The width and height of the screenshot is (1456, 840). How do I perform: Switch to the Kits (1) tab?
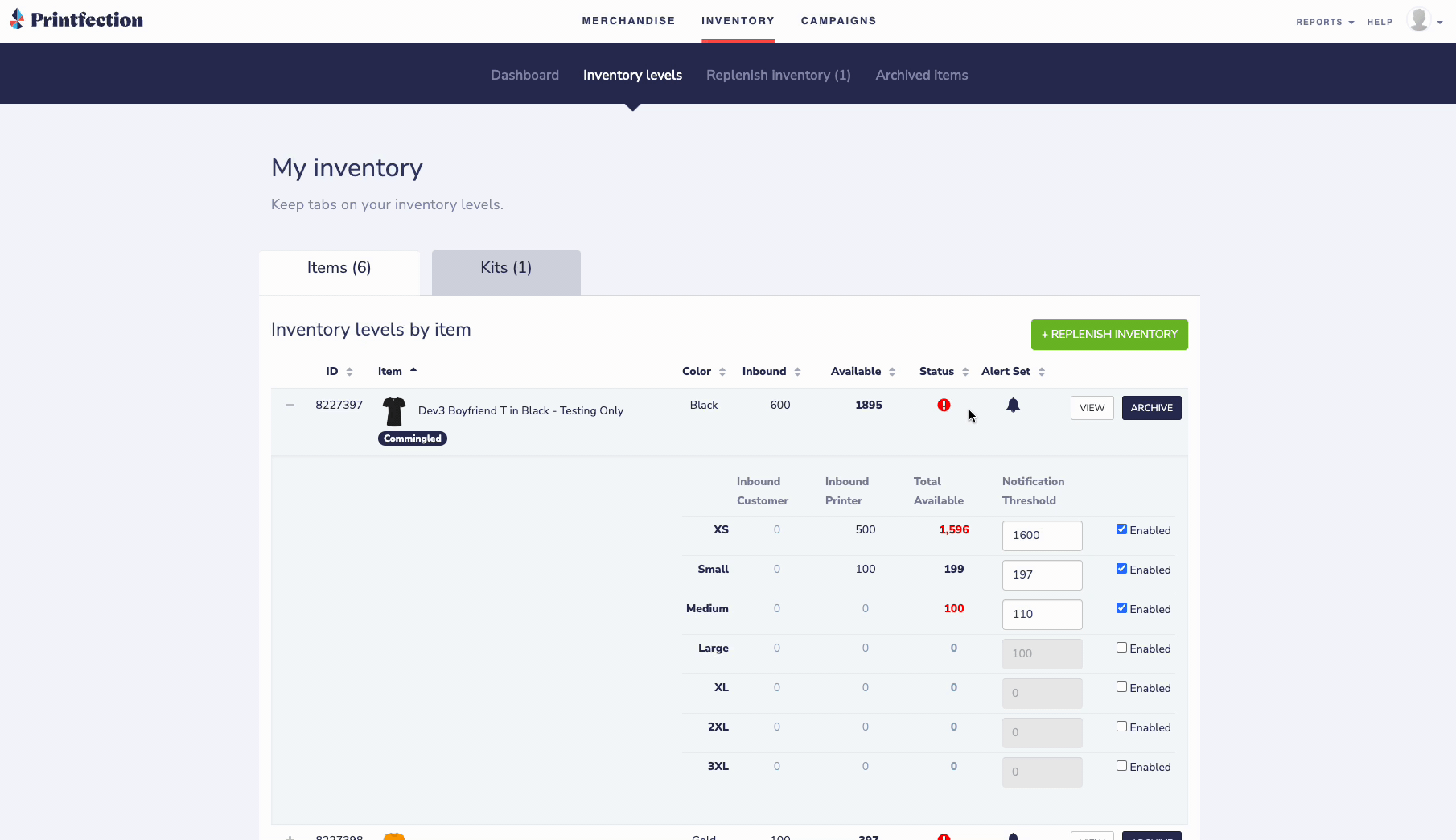coord(506,269)
